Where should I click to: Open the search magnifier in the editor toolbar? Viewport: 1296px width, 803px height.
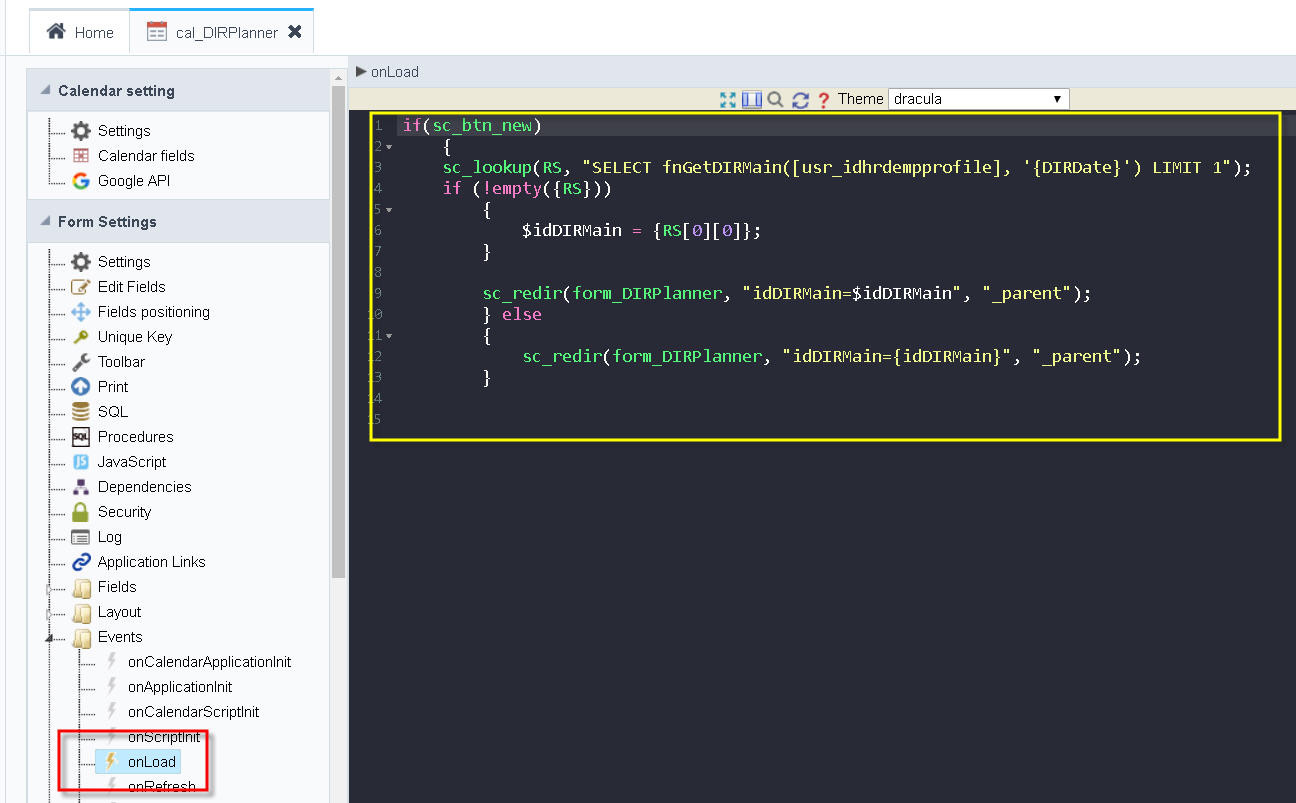pyautogui.click(x=775, y=99)
